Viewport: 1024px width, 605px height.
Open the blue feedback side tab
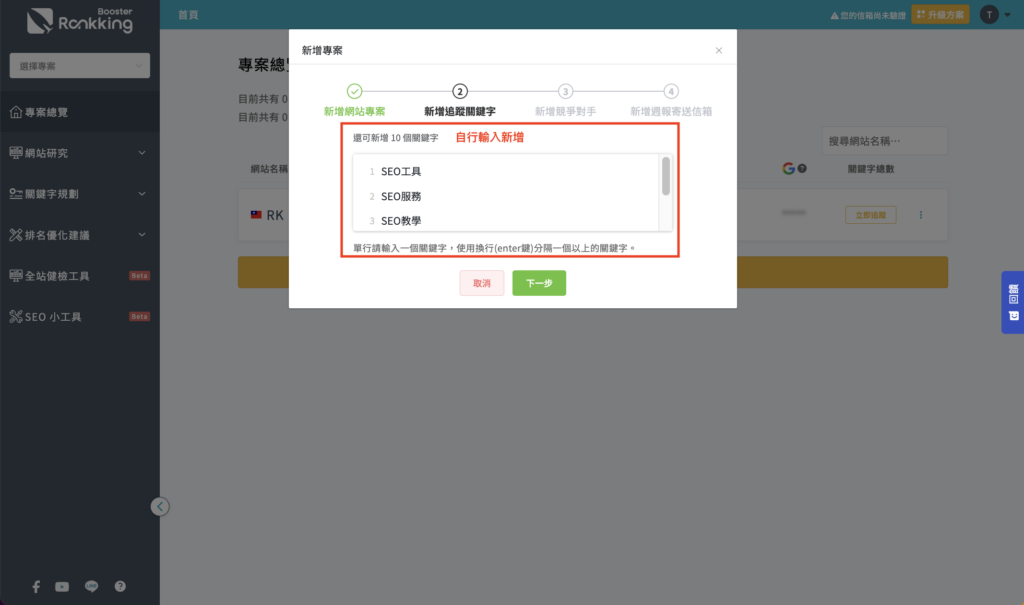coord(1013,302)
